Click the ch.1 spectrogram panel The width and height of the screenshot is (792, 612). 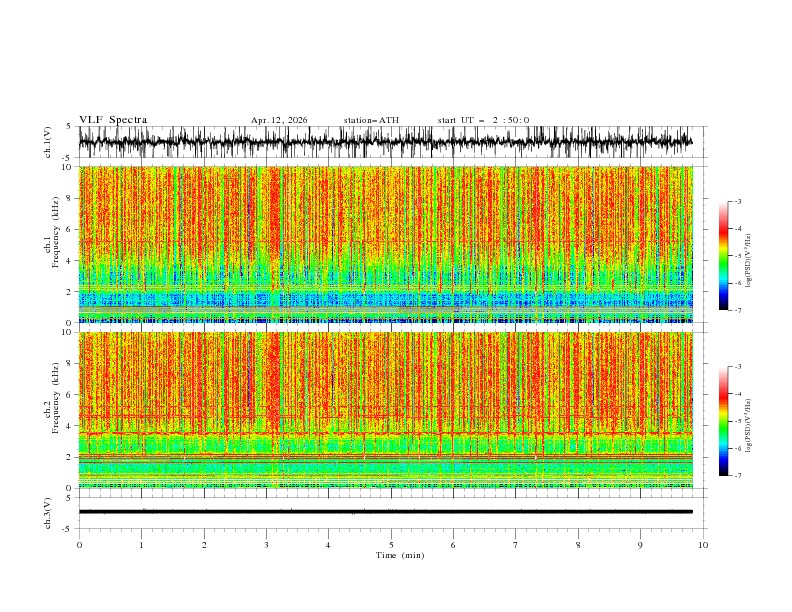385,244
